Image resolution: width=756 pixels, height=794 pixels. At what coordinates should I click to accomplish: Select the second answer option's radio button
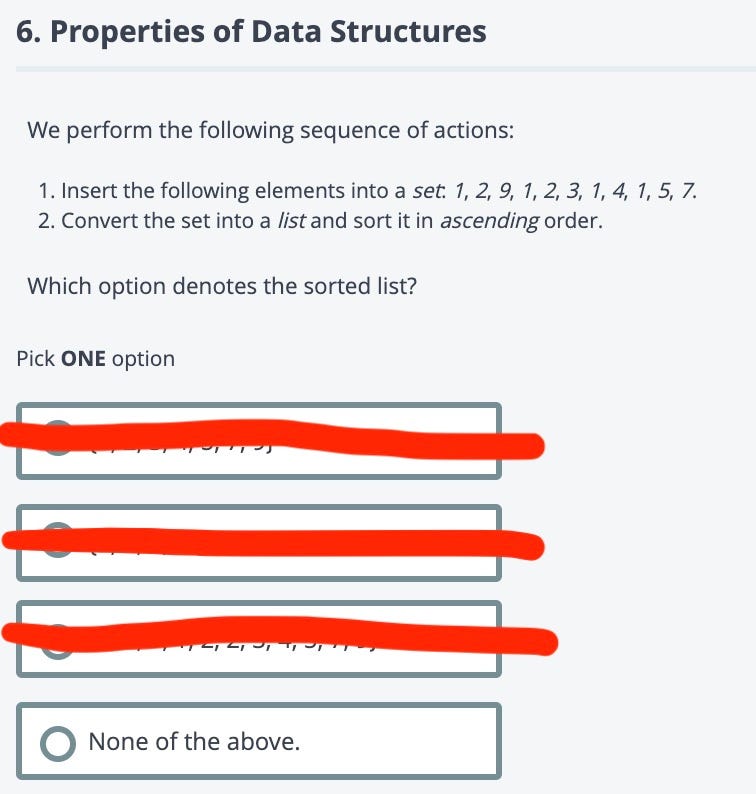point(58,540)
